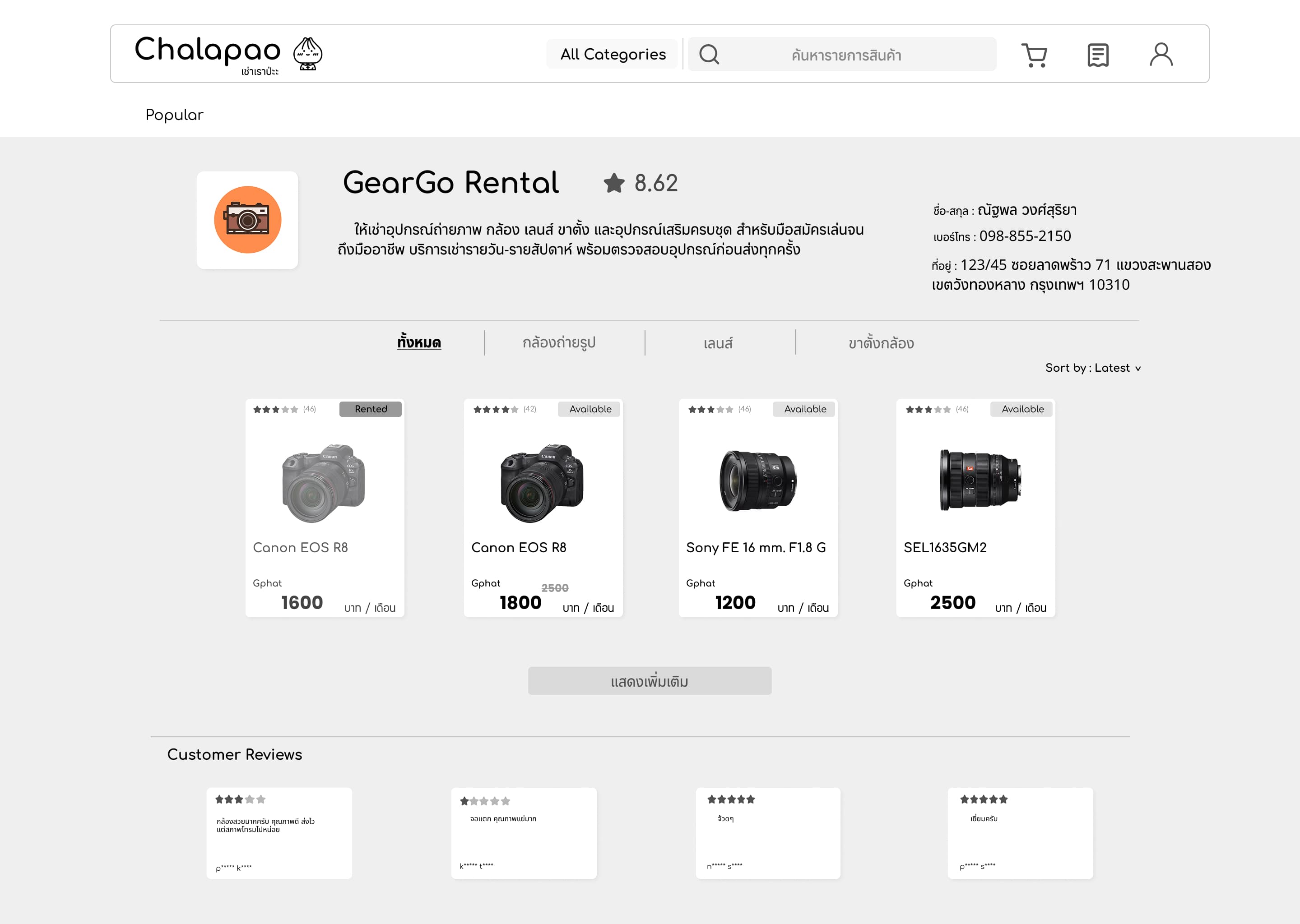Screen dimensions: 1300x924
Task: Click the GearGo Rental camera shop logo
Action: [248, 220]
